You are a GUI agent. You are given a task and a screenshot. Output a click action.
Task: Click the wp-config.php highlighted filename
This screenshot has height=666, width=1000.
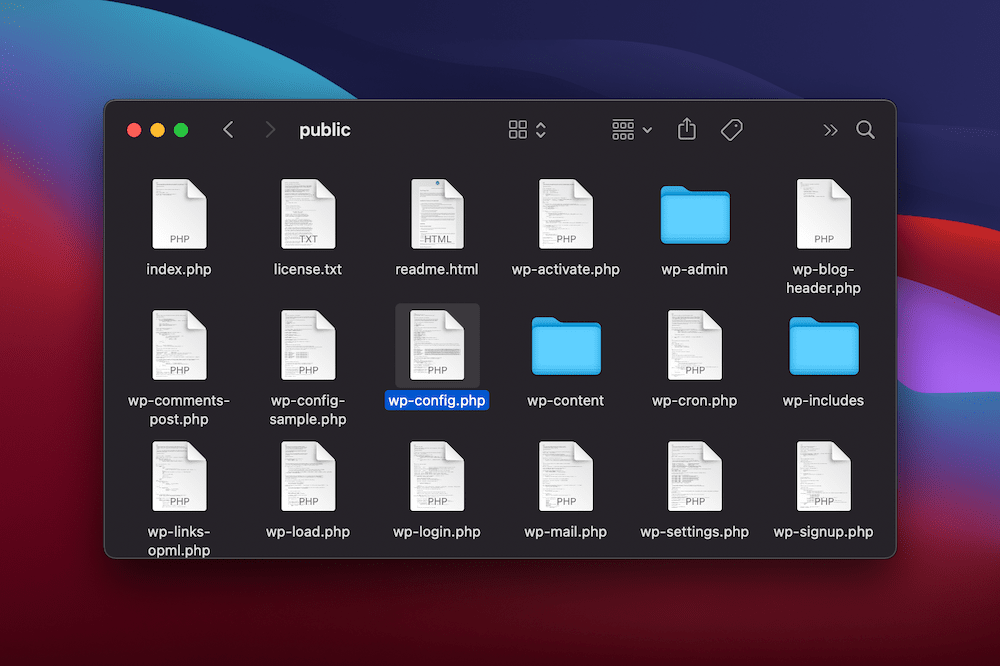pyautogui.click(x=437, y=401)
